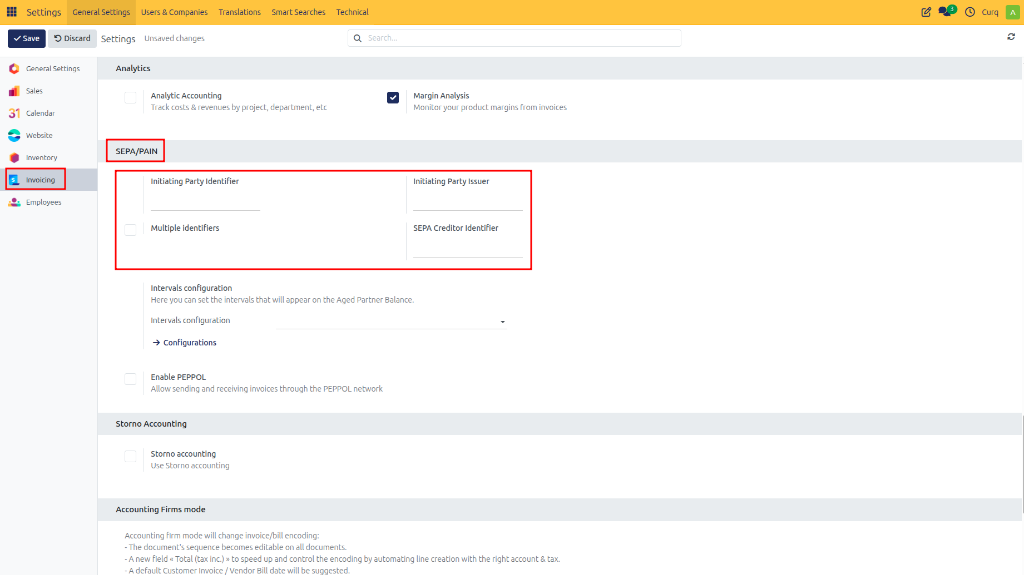Focus the Initiating Party Identifier field

[x=205, y=202]
